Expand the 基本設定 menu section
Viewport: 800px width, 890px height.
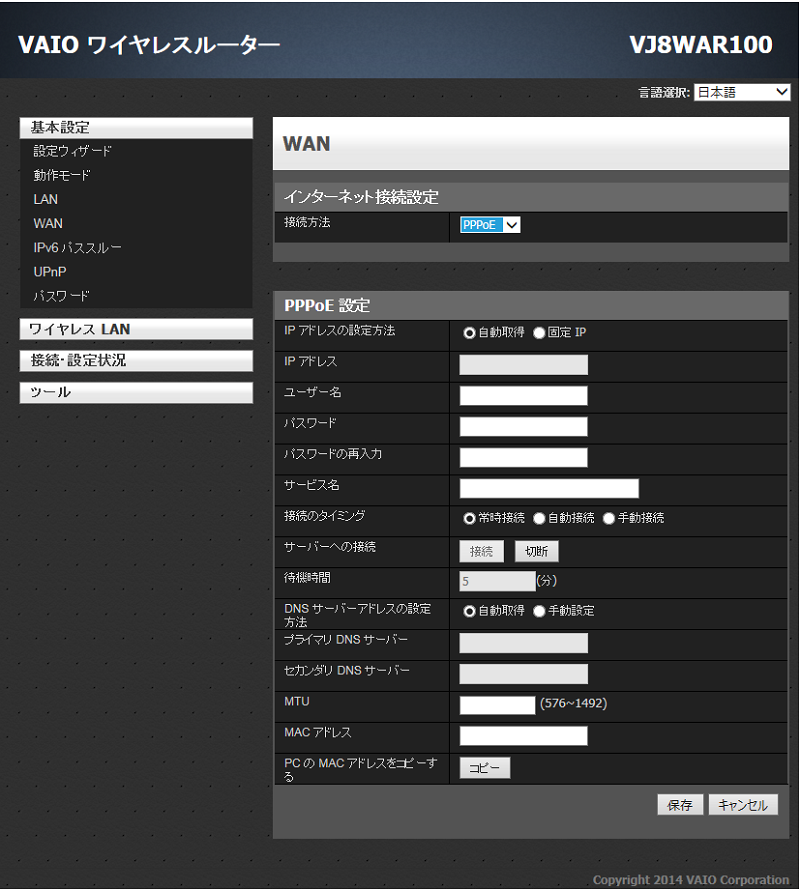tap(136, 128)
